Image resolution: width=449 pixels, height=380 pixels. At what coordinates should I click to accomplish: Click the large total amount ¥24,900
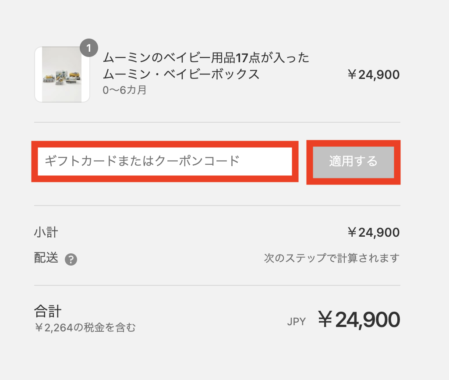pos(359,319)
